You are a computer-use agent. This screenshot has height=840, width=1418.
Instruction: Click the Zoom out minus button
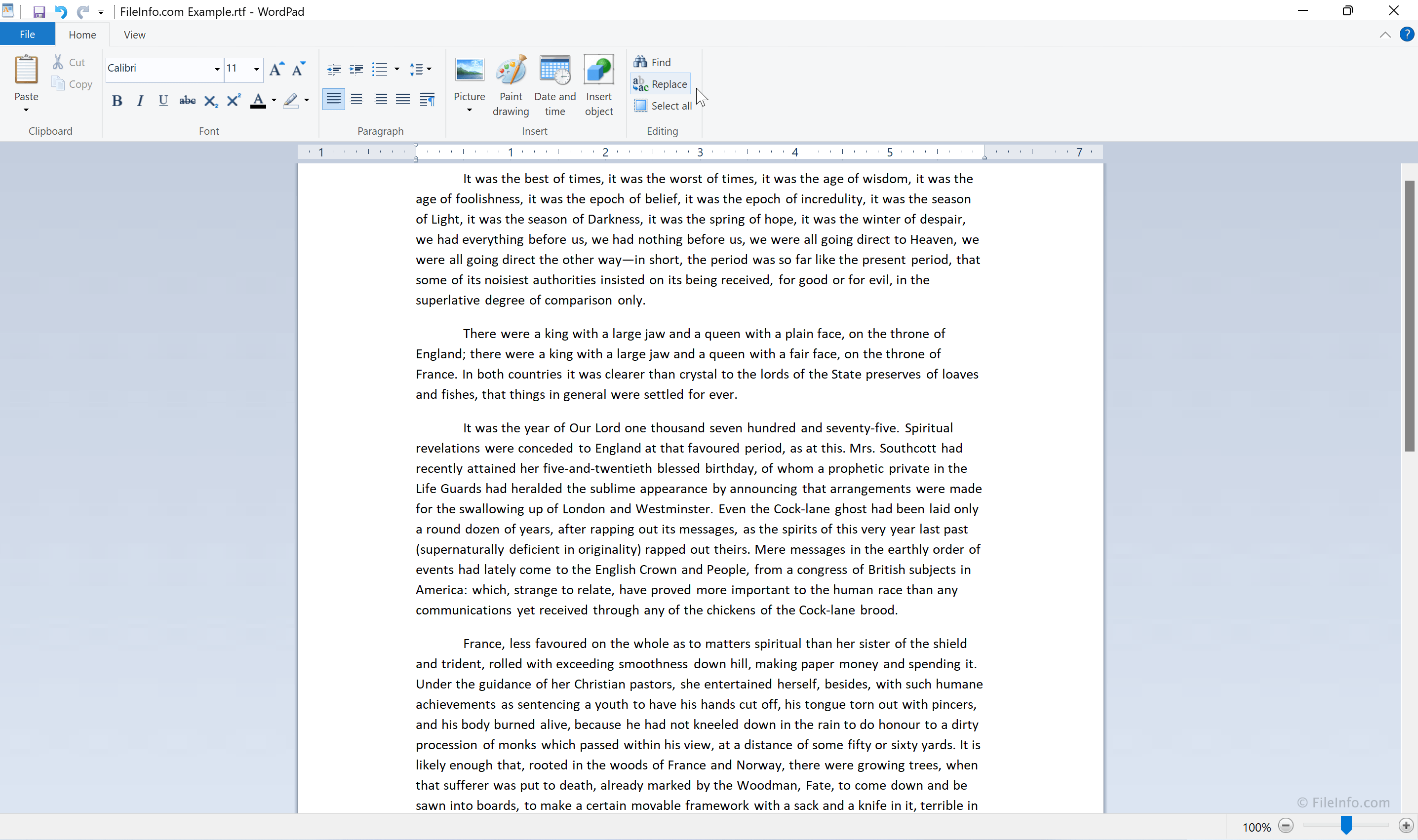pos(1286,826)
